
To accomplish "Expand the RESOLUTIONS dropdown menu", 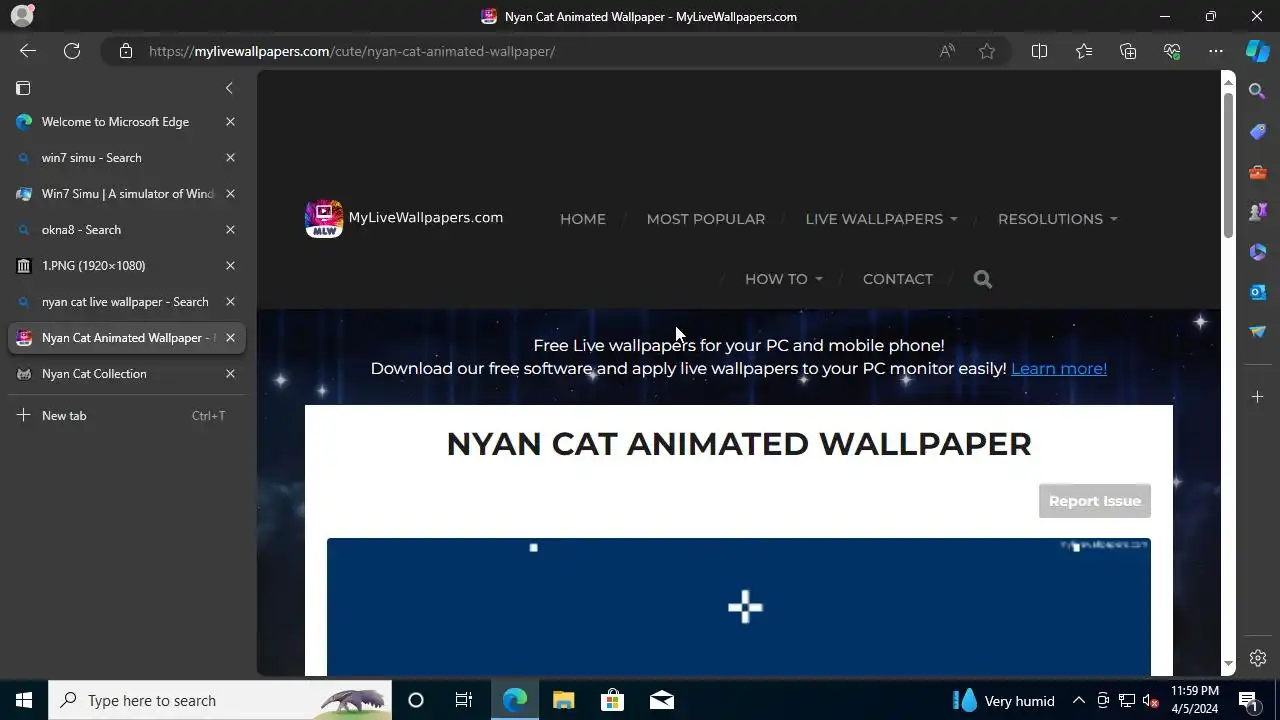I will point(1057,219).
